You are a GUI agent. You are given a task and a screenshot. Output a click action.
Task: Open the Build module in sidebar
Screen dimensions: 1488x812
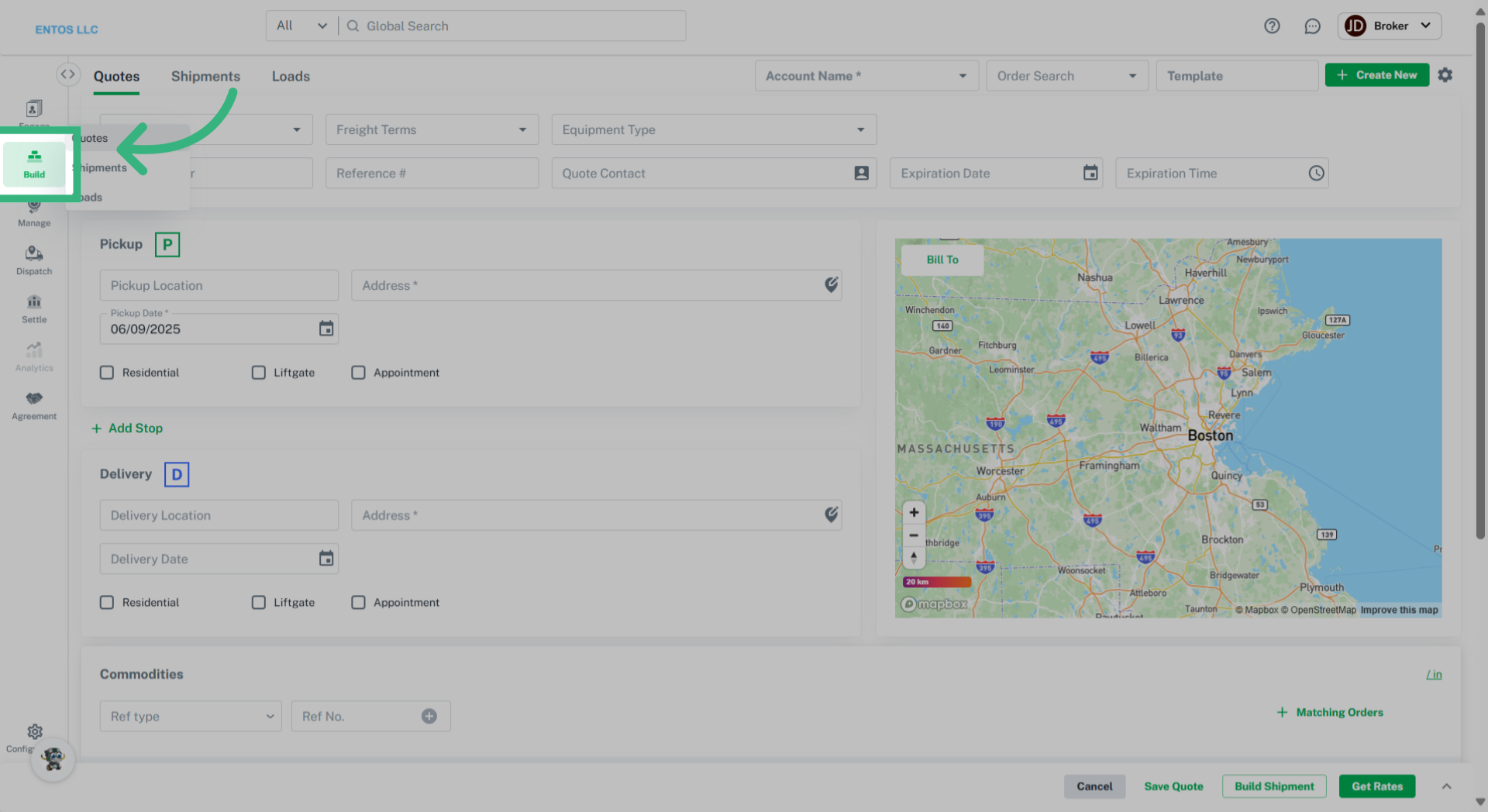pyautogui.click(x=34, y=163)
